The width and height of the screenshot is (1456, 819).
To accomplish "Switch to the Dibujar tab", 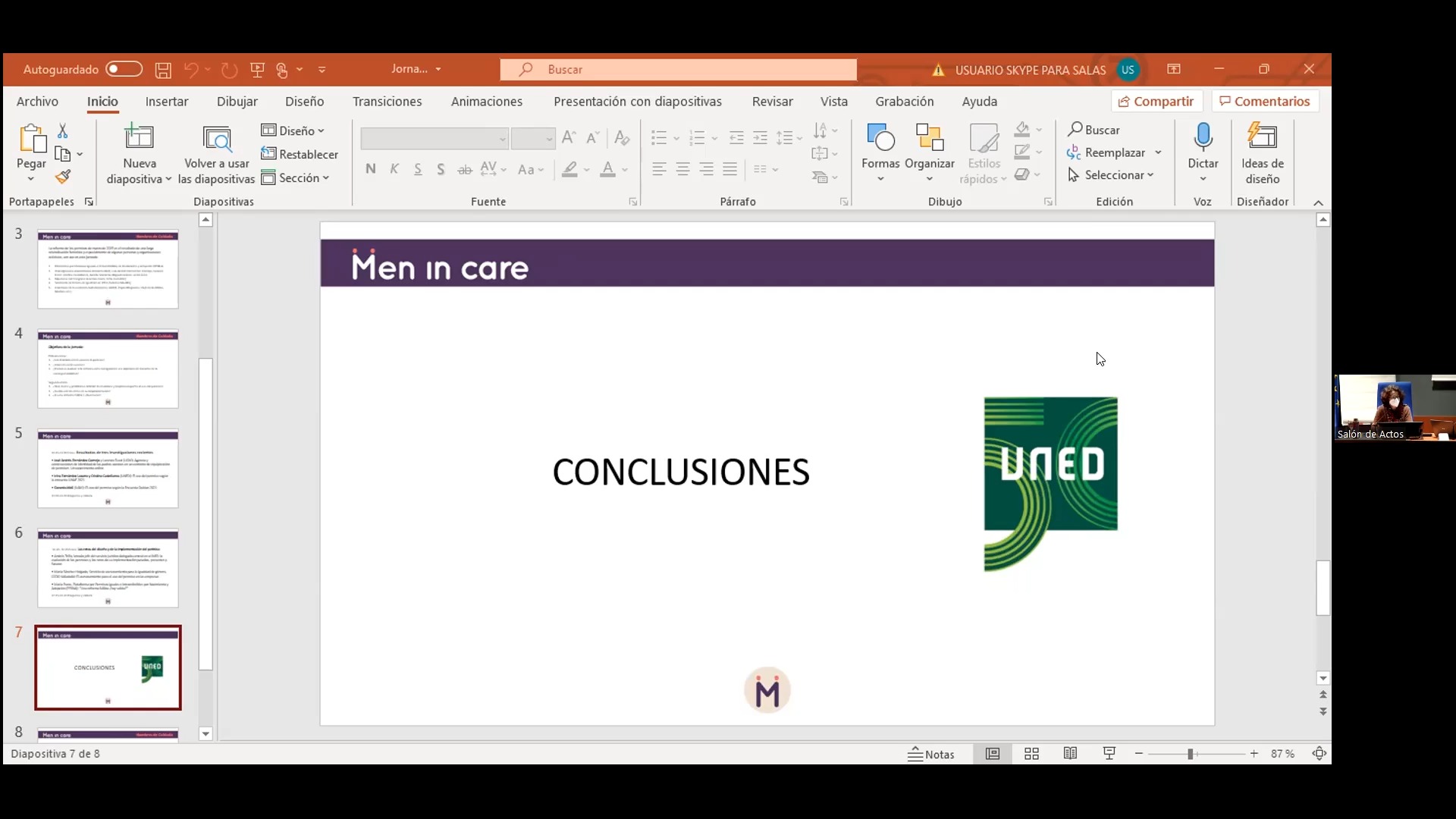I will [x=237, y=102].
